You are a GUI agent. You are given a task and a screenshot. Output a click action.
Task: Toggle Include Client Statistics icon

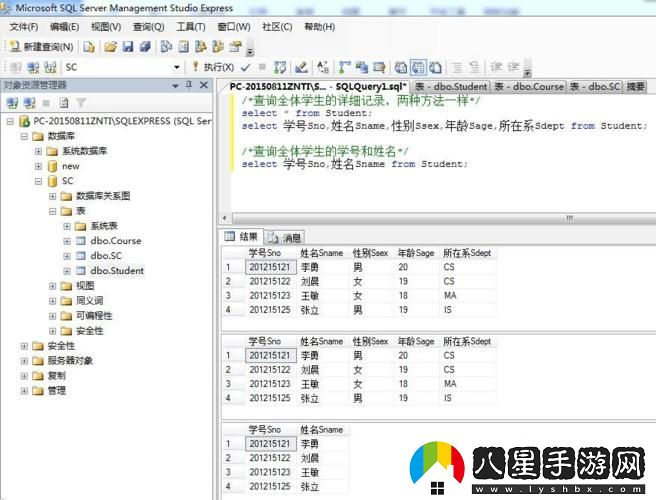pyautogui.click(x=362, y=67)
